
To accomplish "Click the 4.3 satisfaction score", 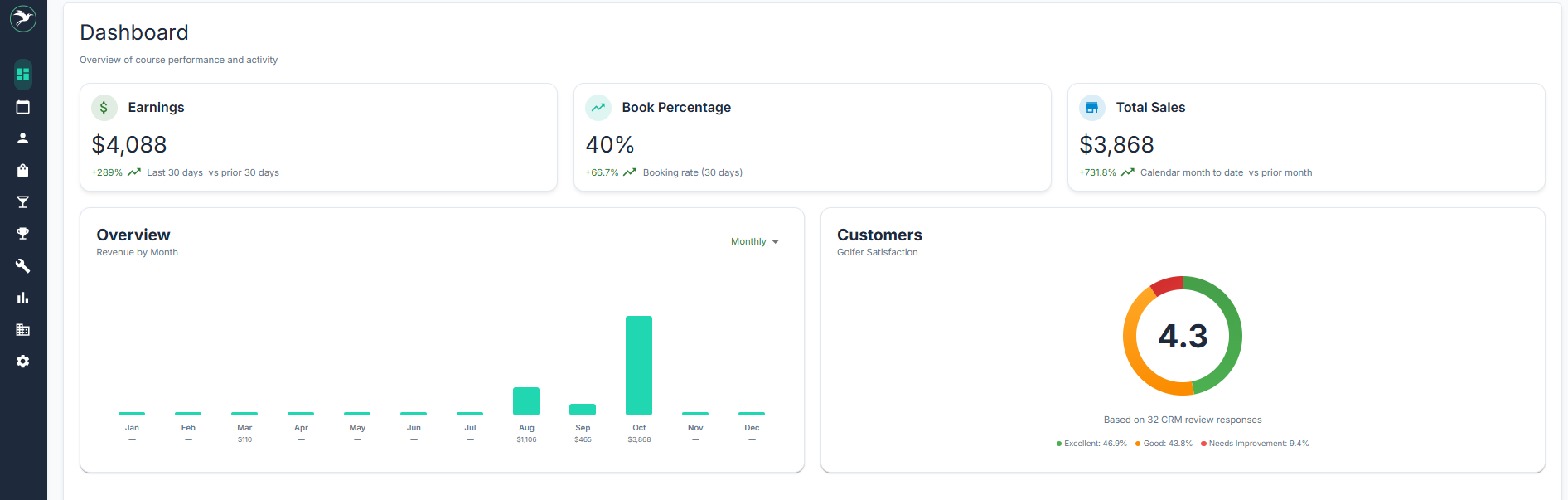I will coord(1183,336).
